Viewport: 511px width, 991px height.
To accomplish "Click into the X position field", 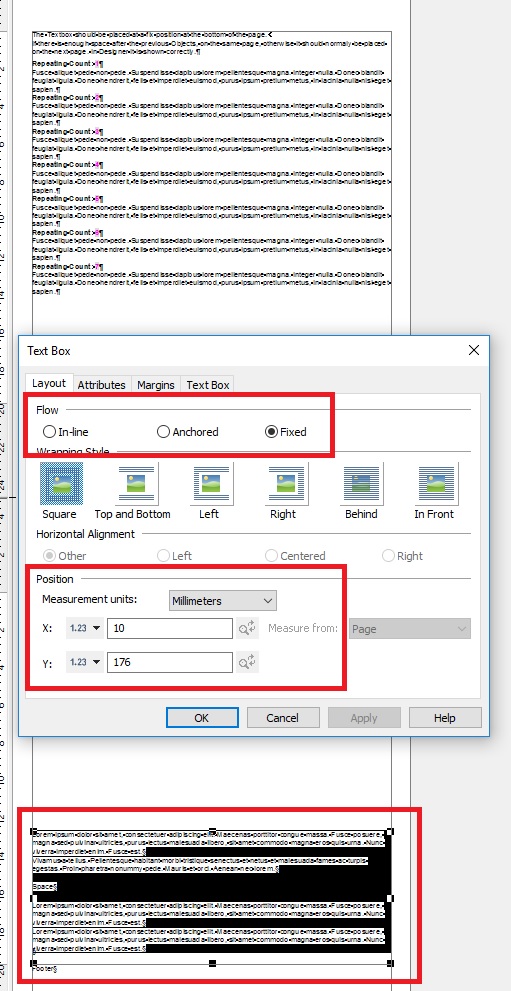I will pos(170,628).
